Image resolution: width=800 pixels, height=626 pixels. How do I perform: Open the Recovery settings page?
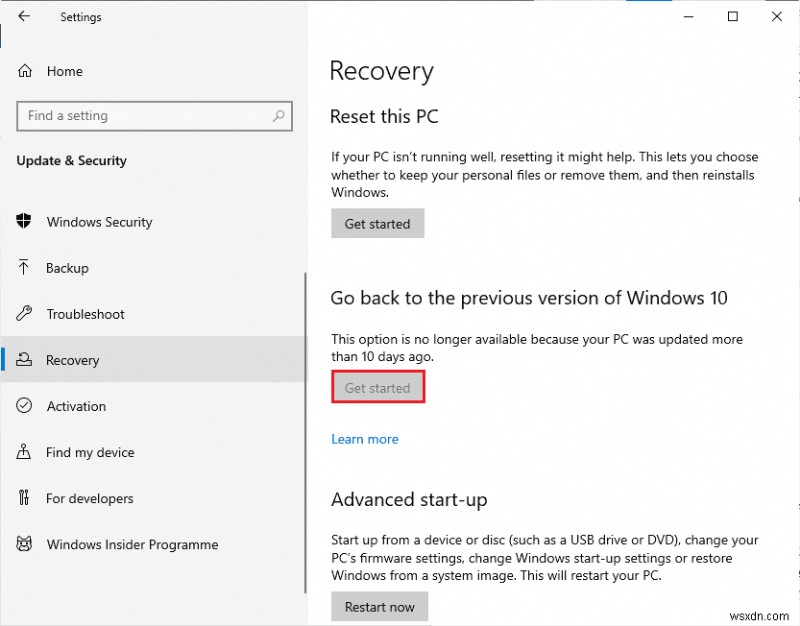click(x=73, y=360)
